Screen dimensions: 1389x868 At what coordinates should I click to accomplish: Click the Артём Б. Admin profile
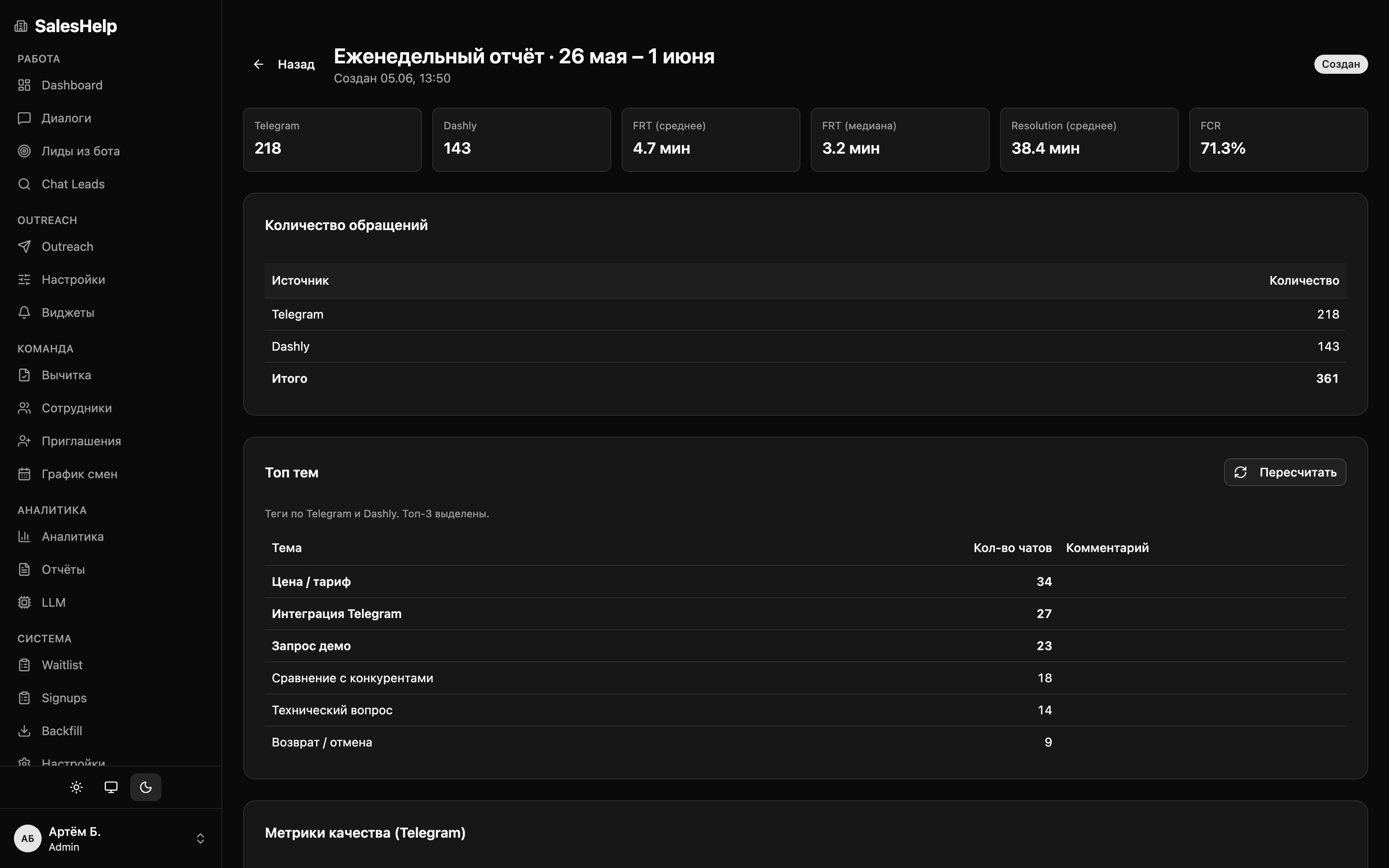coord(111,839)
